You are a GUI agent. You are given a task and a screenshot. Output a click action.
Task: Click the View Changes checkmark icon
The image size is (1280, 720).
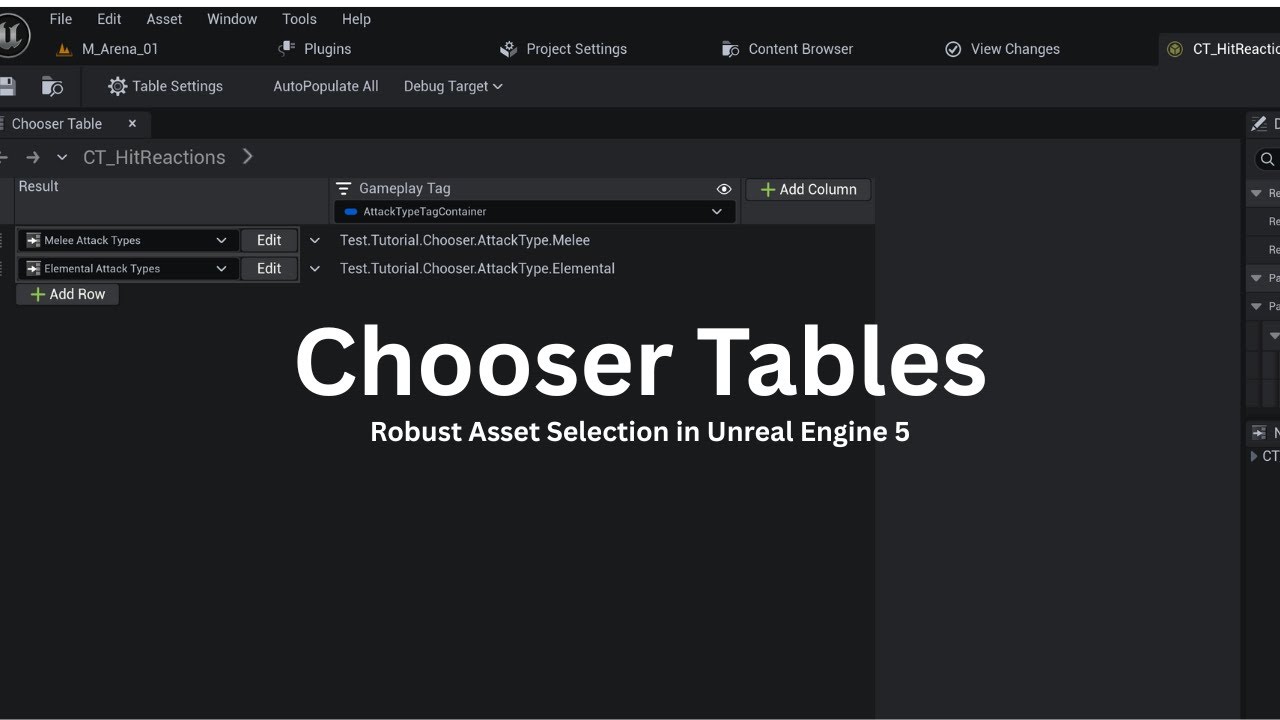[953, 49]
